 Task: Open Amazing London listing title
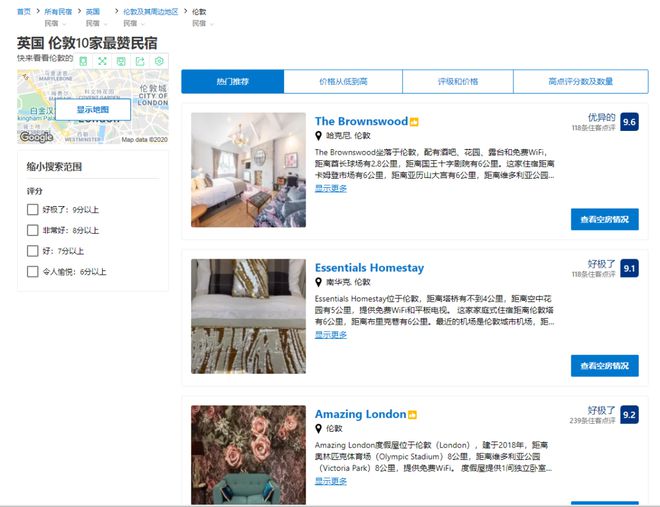360,414
